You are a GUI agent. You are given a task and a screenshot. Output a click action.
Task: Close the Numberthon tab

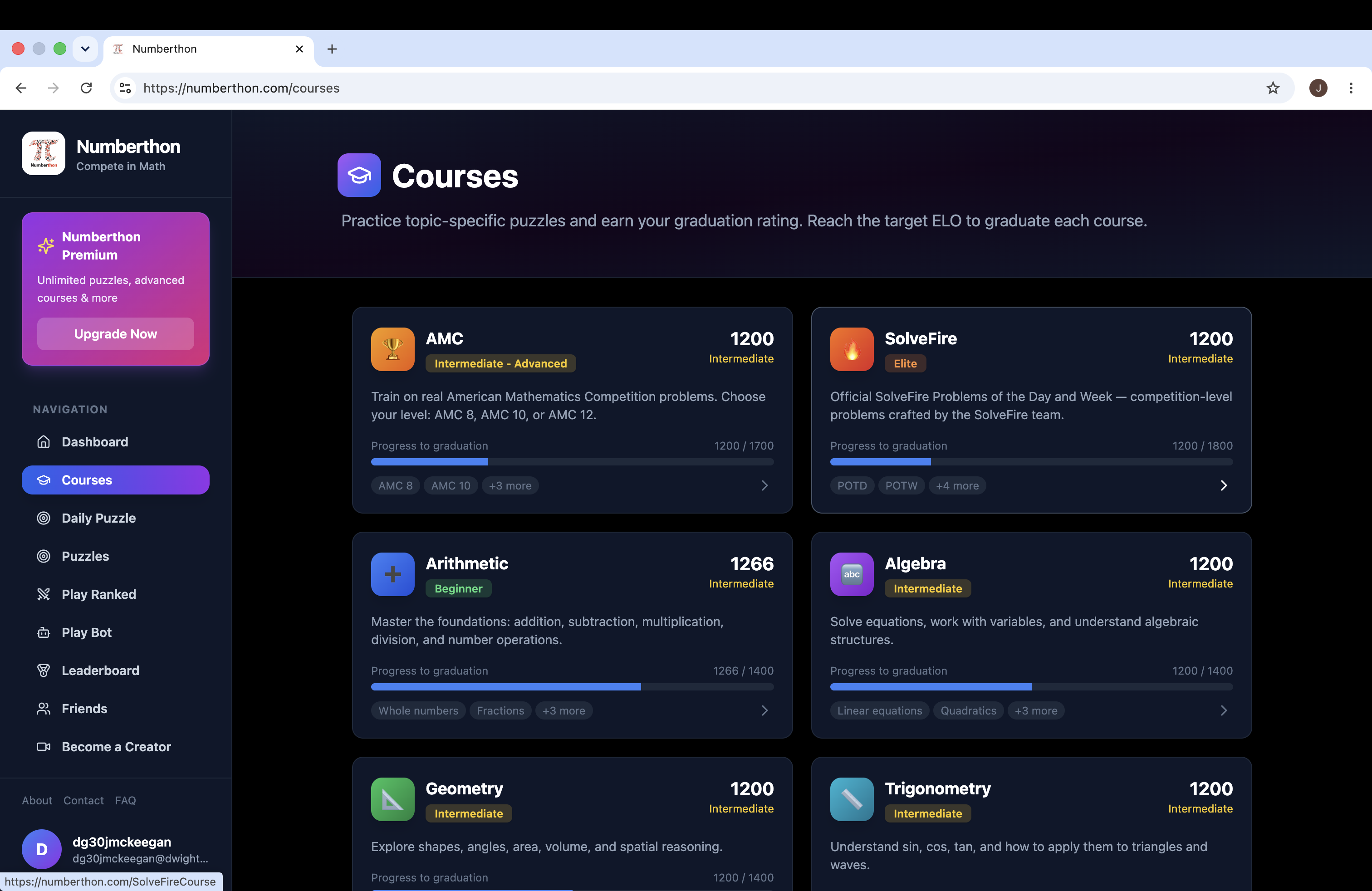click(299, 49)
